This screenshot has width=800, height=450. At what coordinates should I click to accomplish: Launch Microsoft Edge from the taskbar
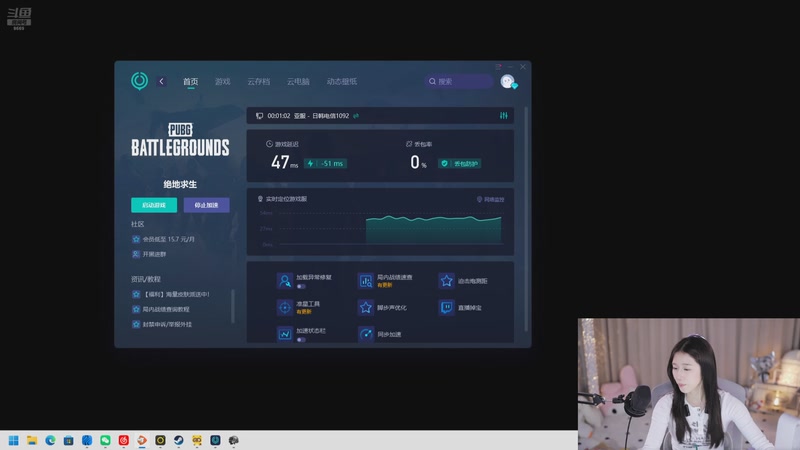[51, 440]
